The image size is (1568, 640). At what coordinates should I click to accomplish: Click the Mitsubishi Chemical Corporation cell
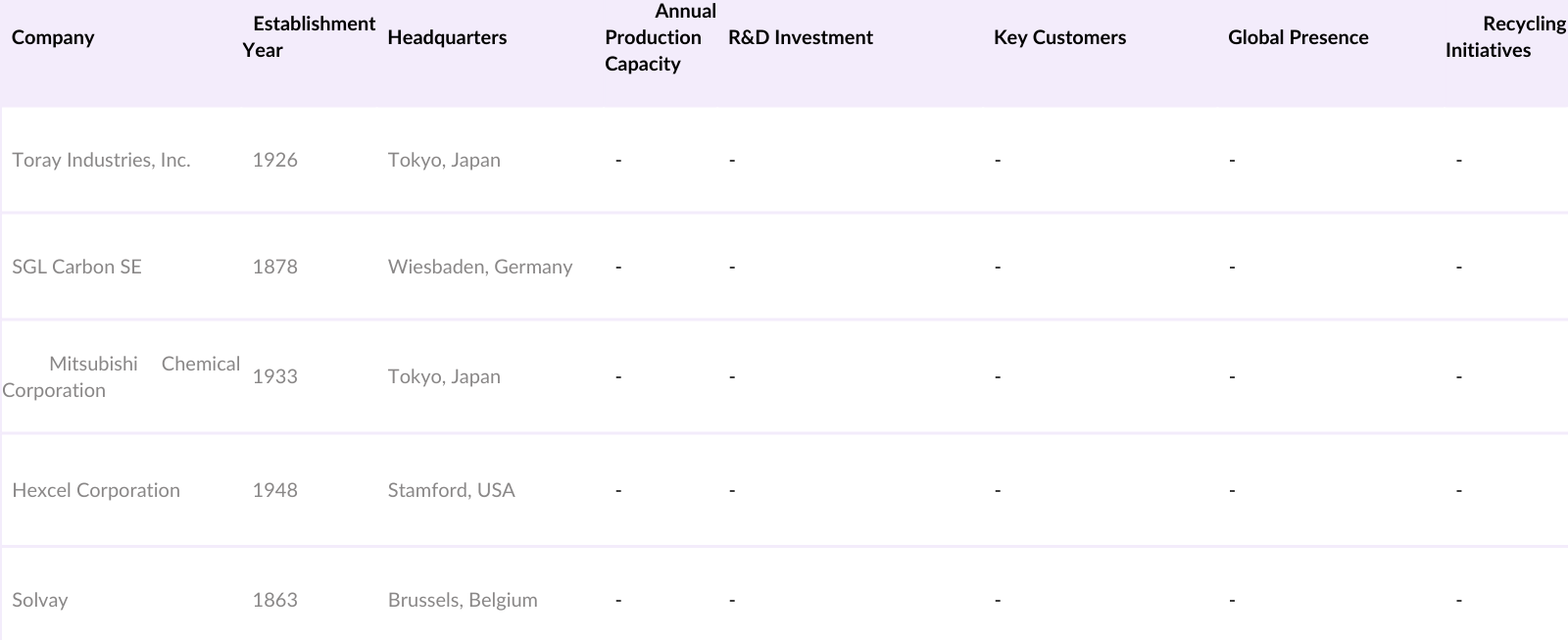121,376
